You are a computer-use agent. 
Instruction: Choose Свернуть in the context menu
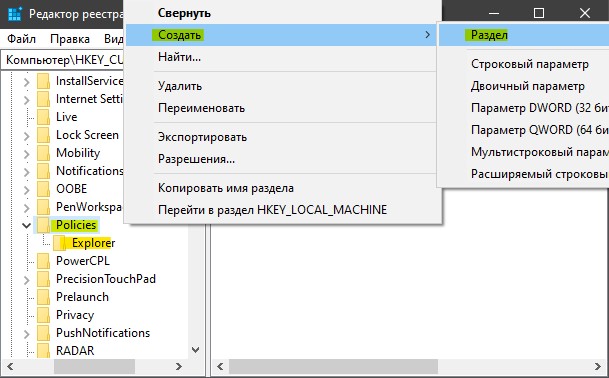click(x=282, y=13)
